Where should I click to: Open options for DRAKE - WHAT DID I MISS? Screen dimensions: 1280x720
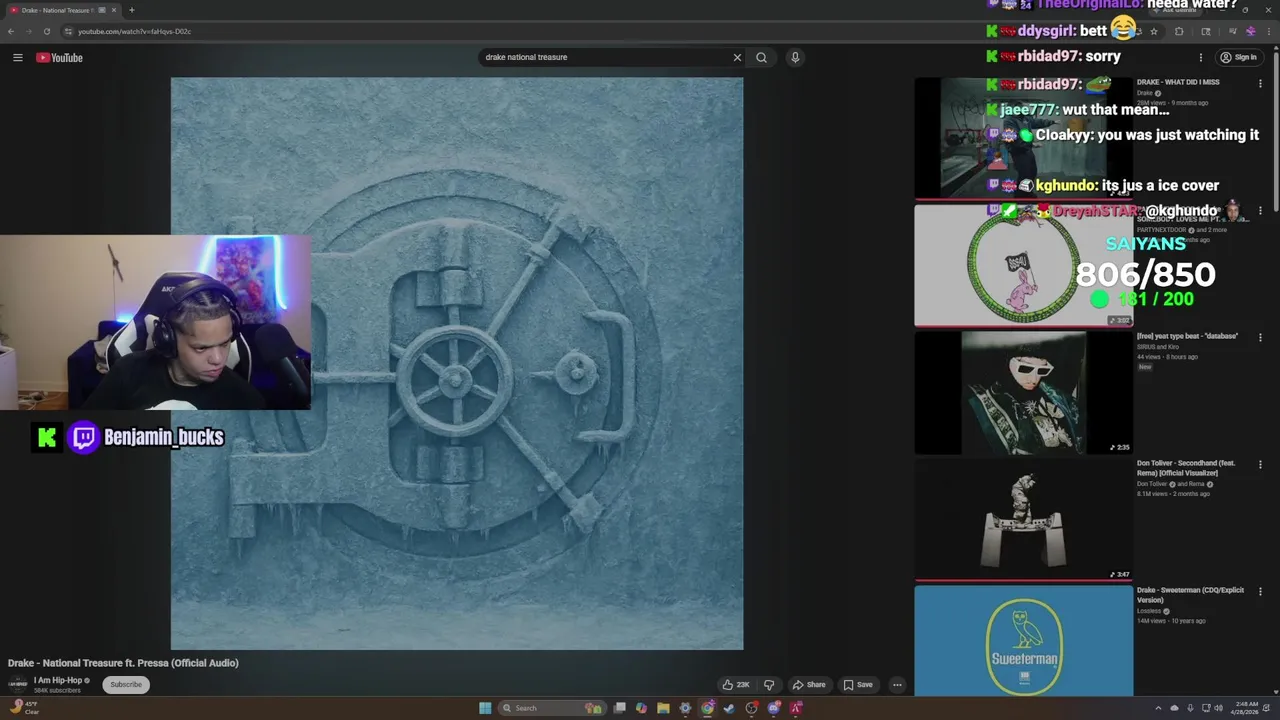(1260, 83)
